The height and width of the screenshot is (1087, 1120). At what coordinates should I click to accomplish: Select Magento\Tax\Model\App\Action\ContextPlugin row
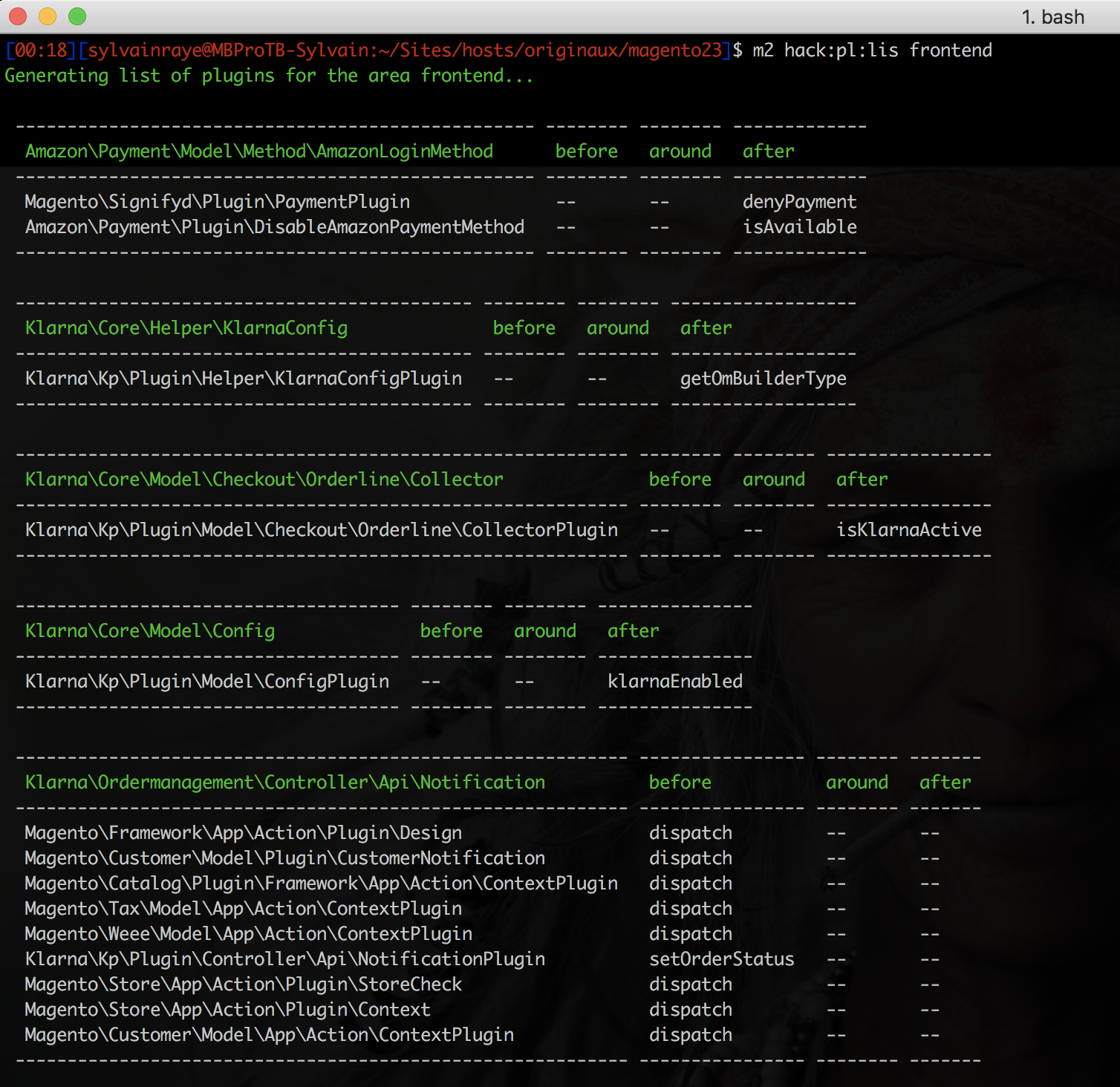[483, 909]
